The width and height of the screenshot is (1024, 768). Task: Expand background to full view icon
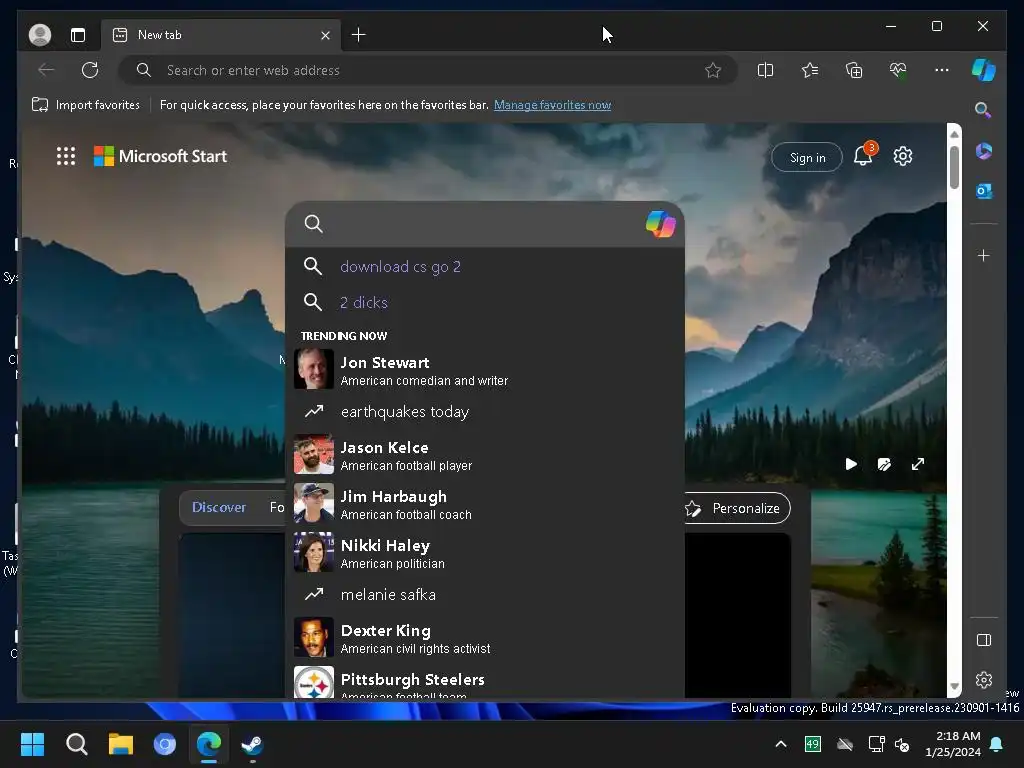[x=918, y=464]
